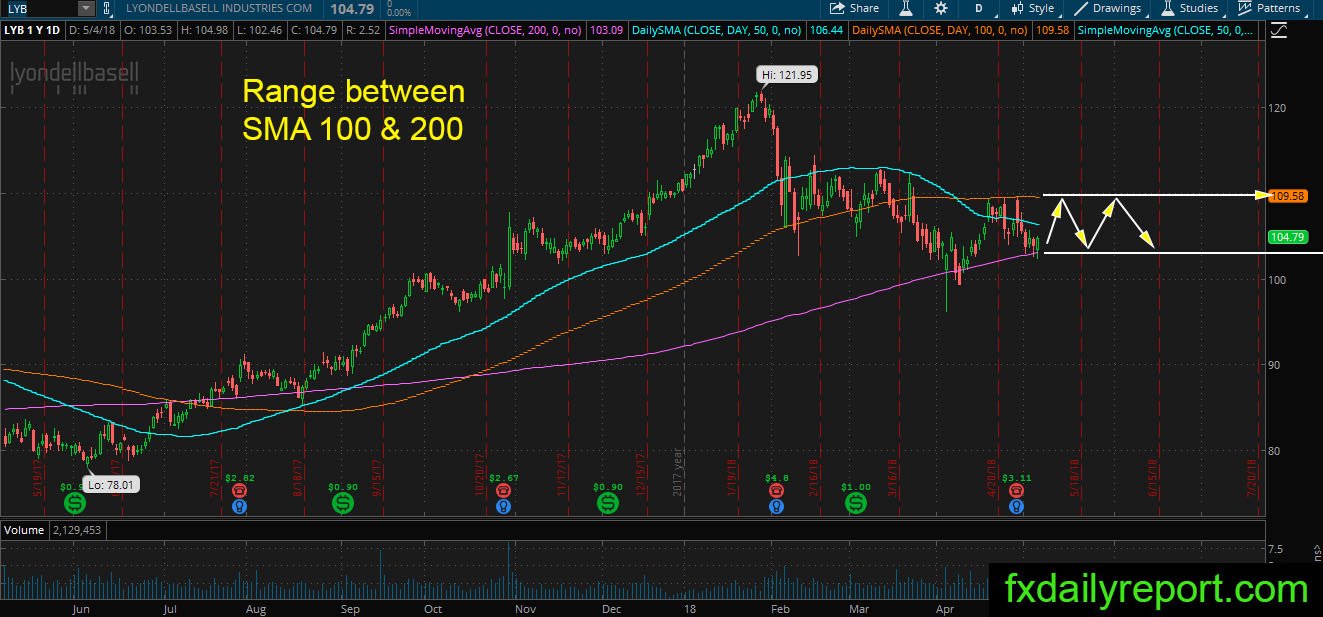The width and height of the screenshot is (1323, 617).
Task: Click the $4.8 earnings phone icon
Action: (776, 491)
